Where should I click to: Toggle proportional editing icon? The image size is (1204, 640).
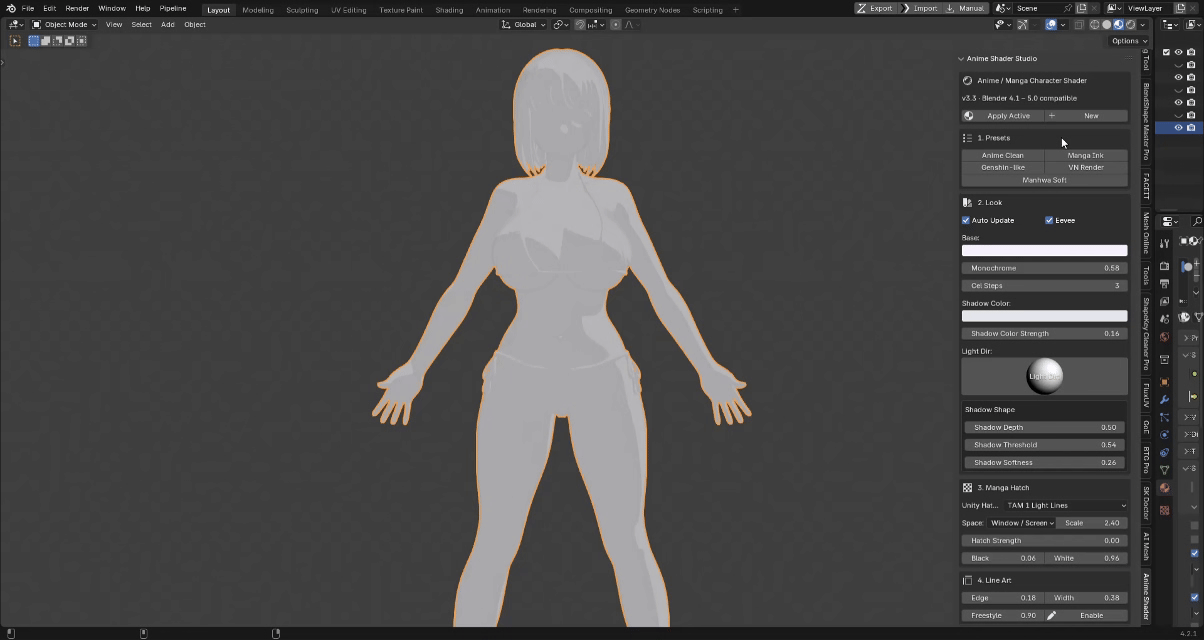tap(615, 24)
